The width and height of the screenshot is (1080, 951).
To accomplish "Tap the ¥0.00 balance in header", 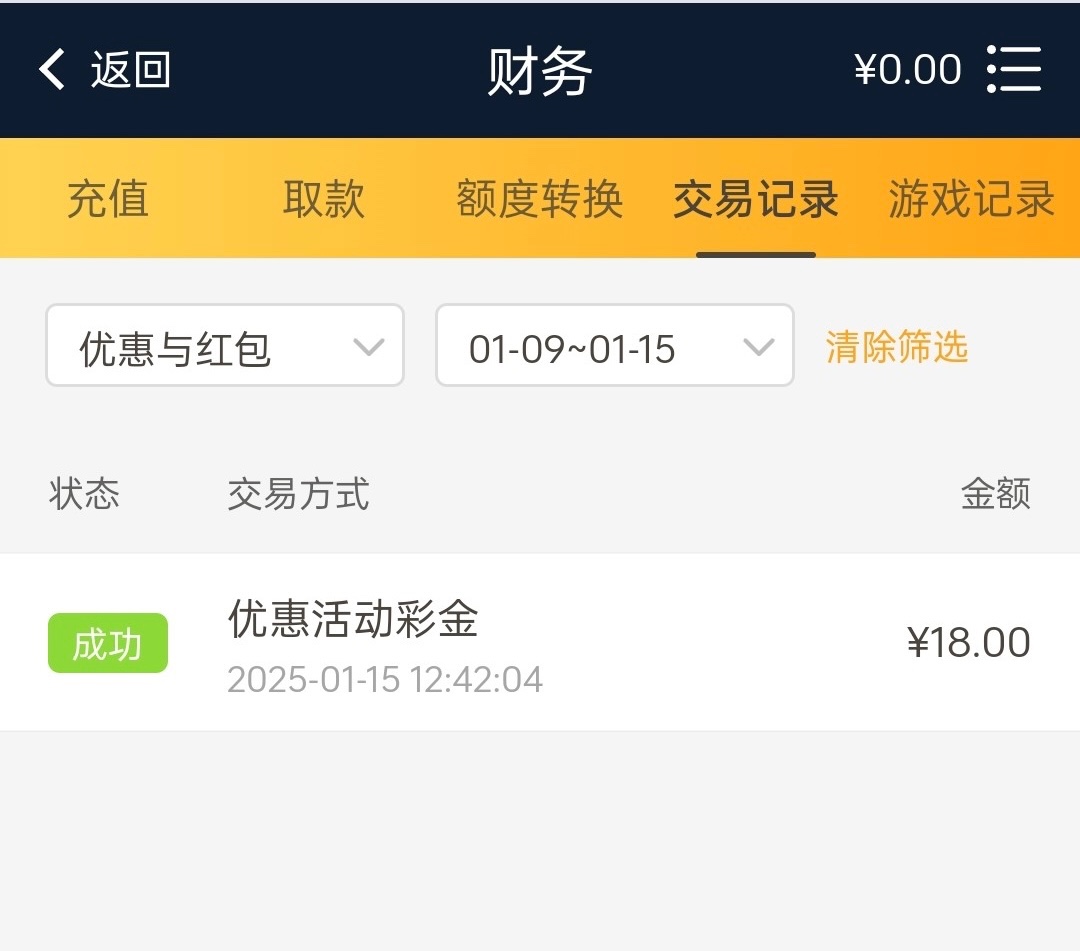I will tap(907, 70).
